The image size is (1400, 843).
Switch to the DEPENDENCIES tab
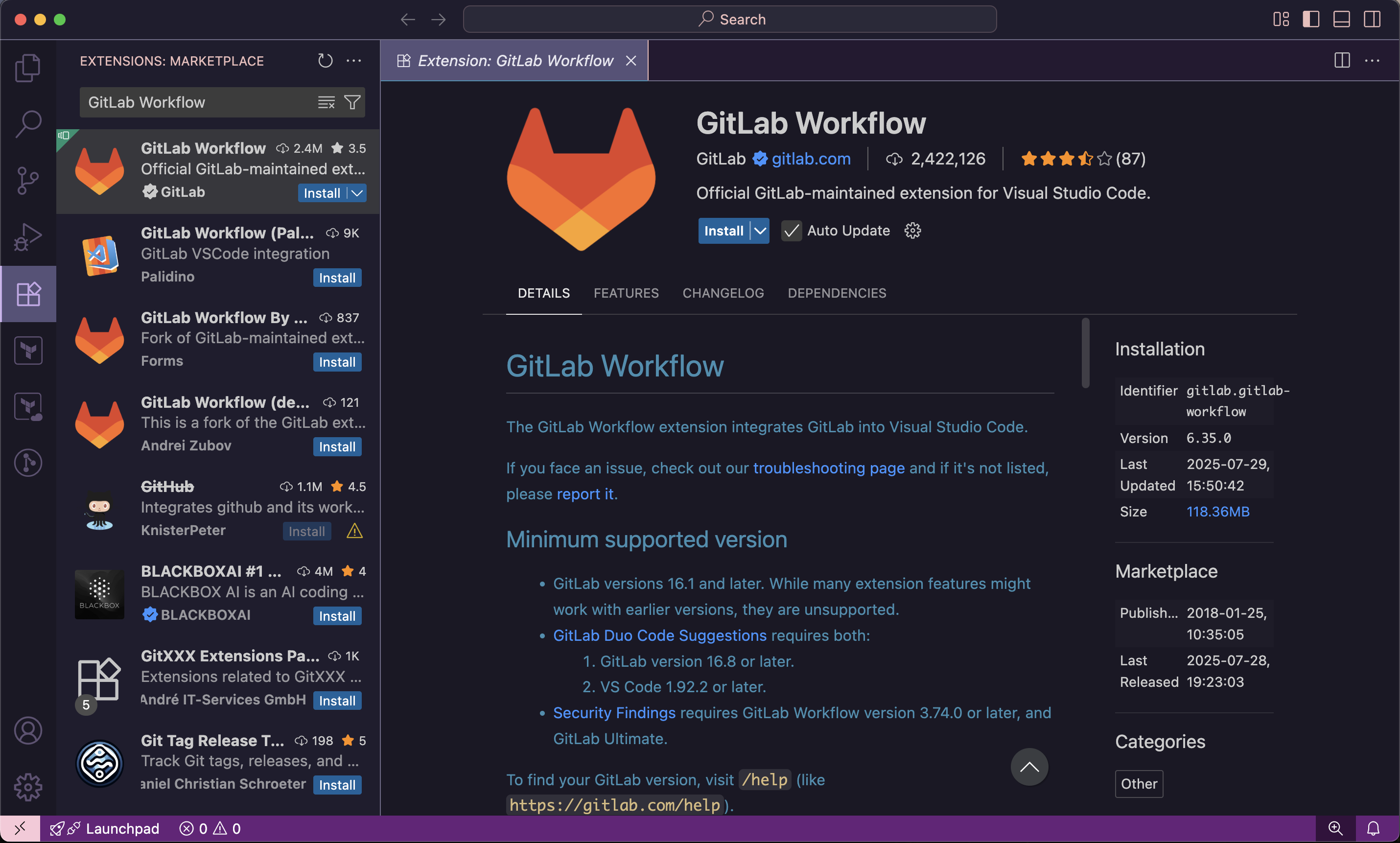click(837, 293)
